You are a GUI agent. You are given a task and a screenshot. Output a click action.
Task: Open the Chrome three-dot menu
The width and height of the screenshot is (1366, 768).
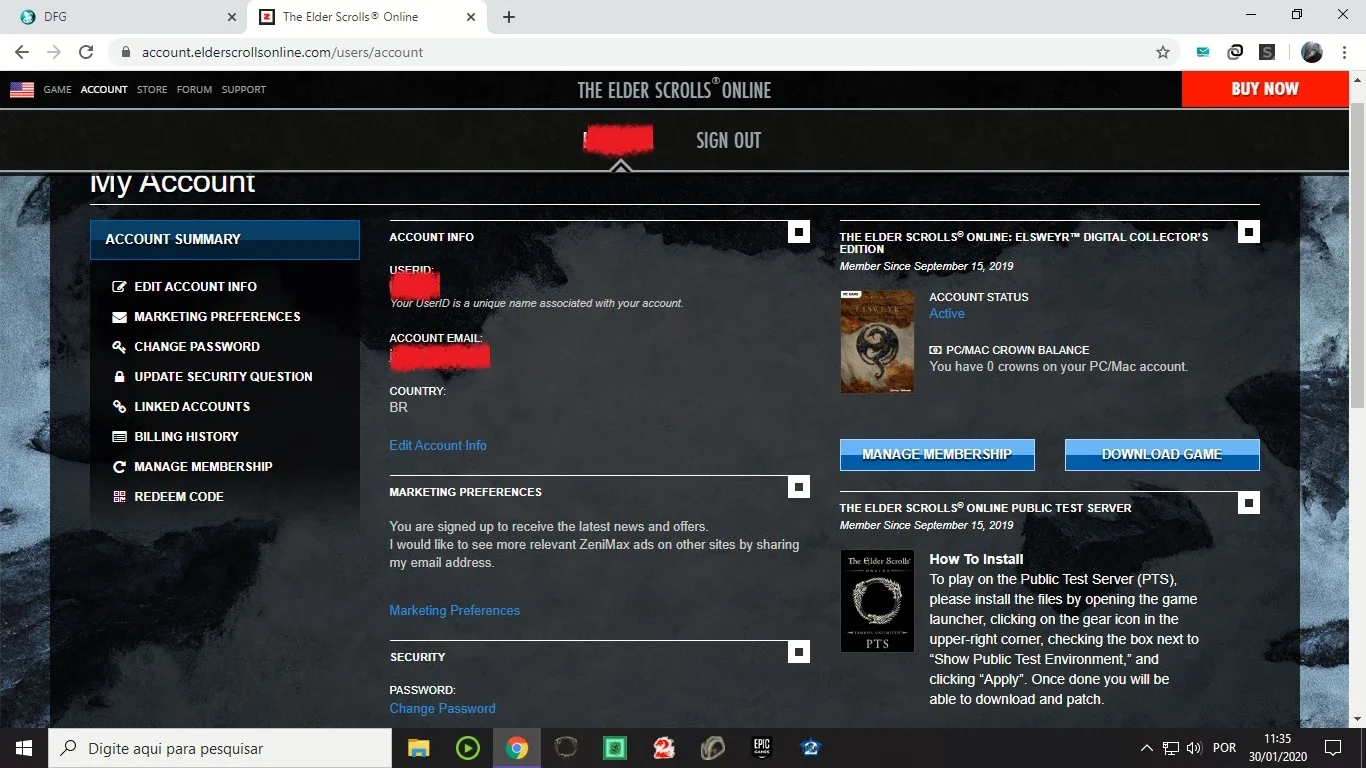[1345, 52]
